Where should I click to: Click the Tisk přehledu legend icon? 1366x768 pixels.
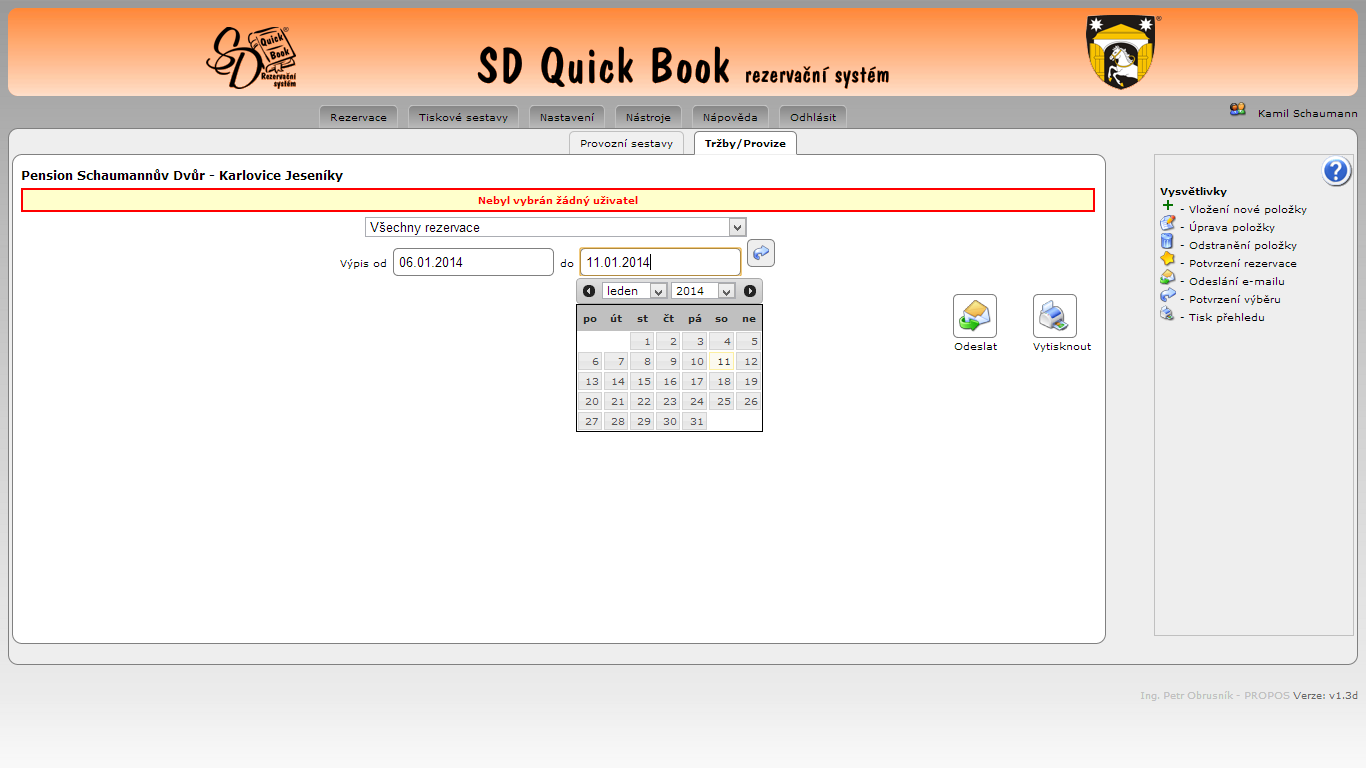click(x=1167, y=314)
